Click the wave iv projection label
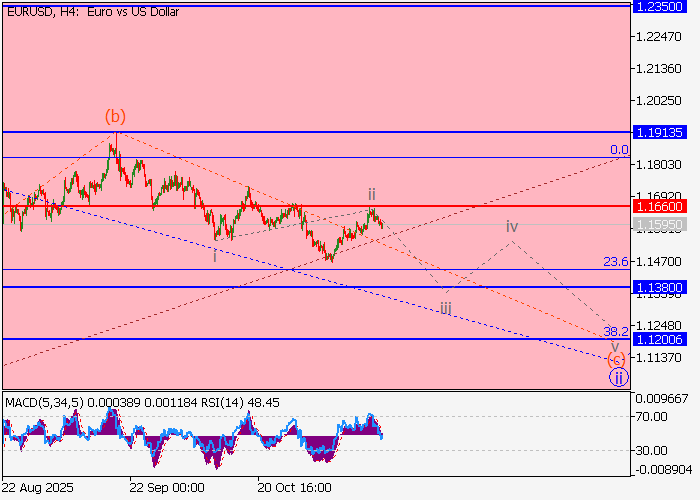The height and width of the screenshot is (500, 700). pyautogui.click(x=511, y=227)
